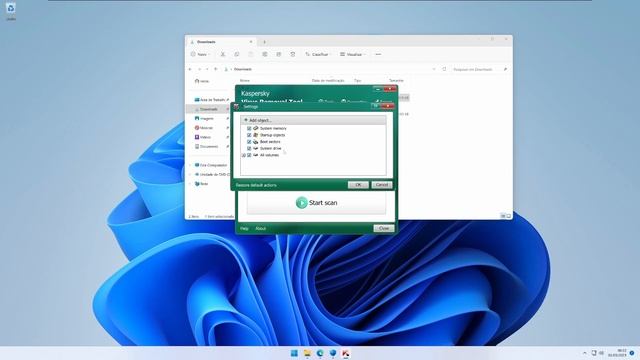
Task: Open Documentos in Explorer sidebar
Action: click(207, 147)
